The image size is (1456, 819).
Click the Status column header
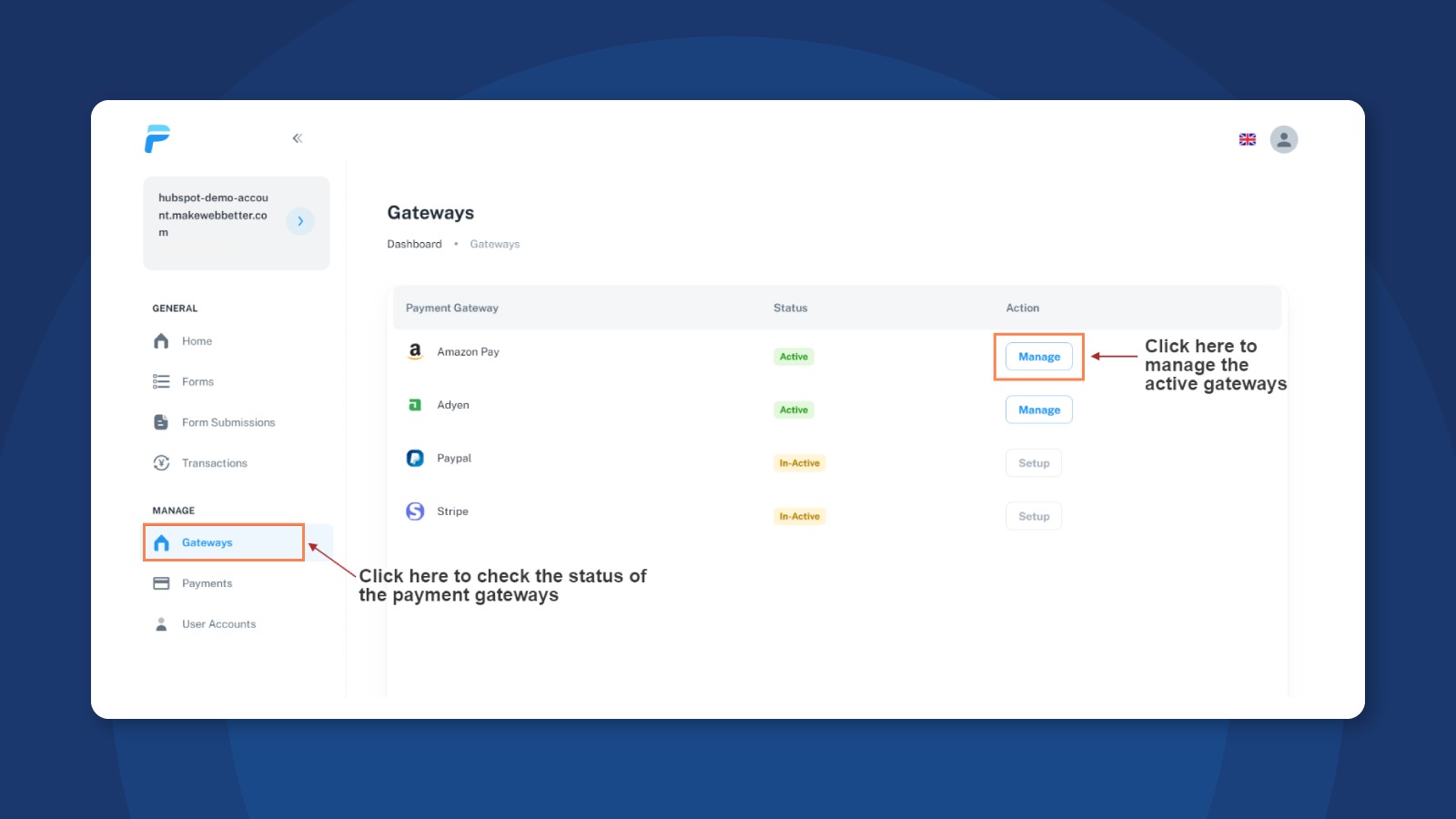(x=790, y=308)
